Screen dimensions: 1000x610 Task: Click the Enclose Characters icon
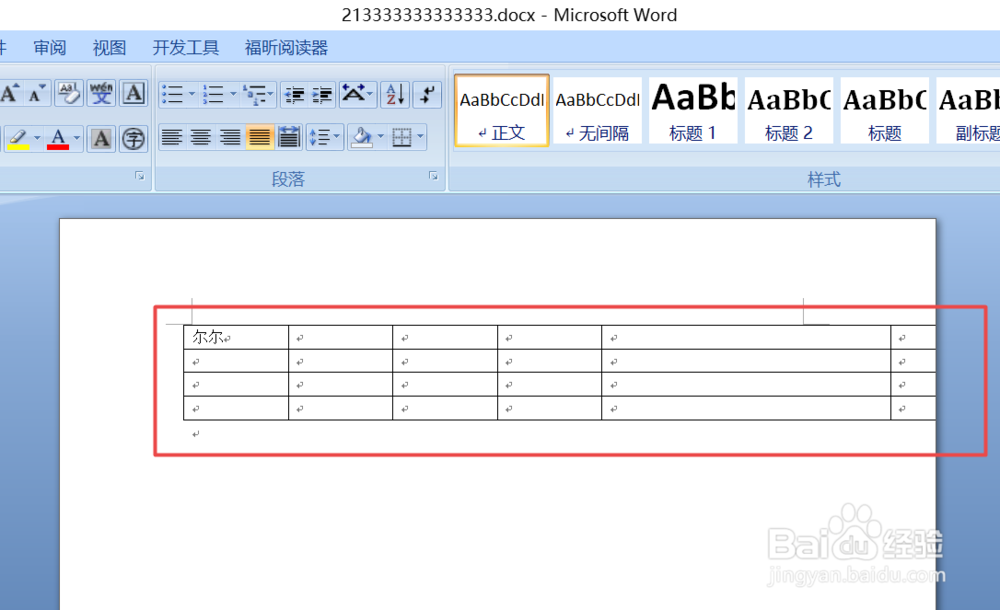(x=133, y=138)
